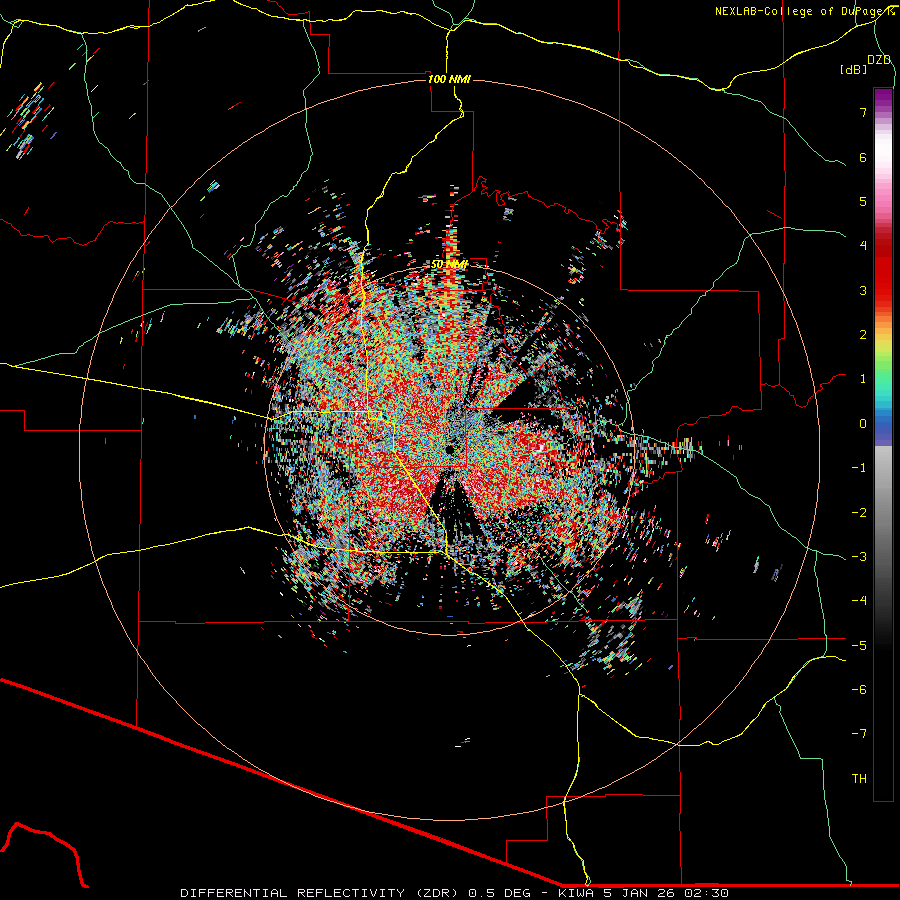Click the vertical color scale bar

coord(883,445)
